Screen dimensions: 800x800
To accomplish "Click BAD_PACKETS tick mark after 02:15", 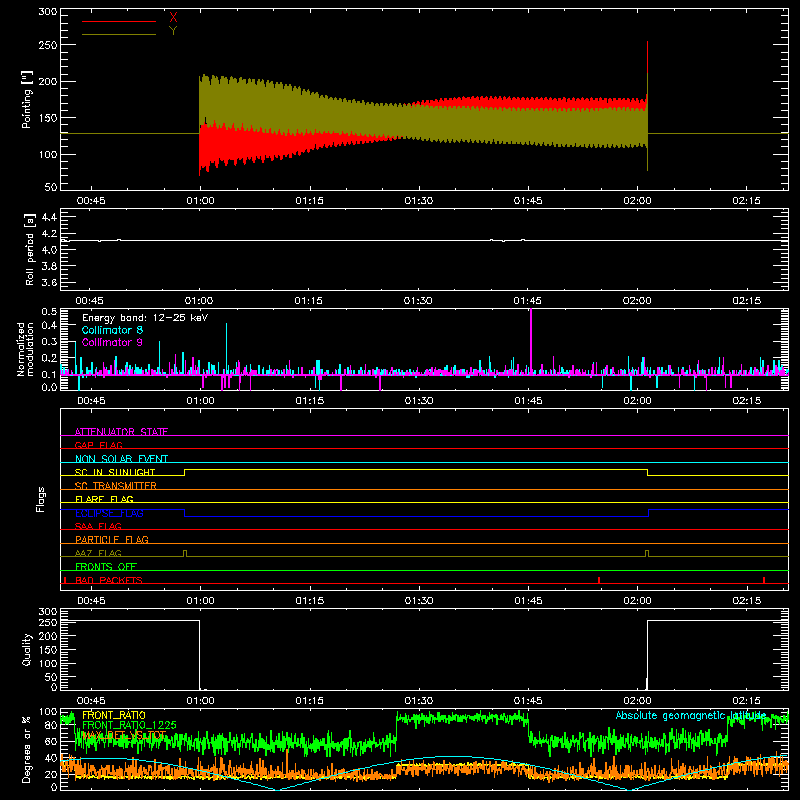I will point(764,580).
